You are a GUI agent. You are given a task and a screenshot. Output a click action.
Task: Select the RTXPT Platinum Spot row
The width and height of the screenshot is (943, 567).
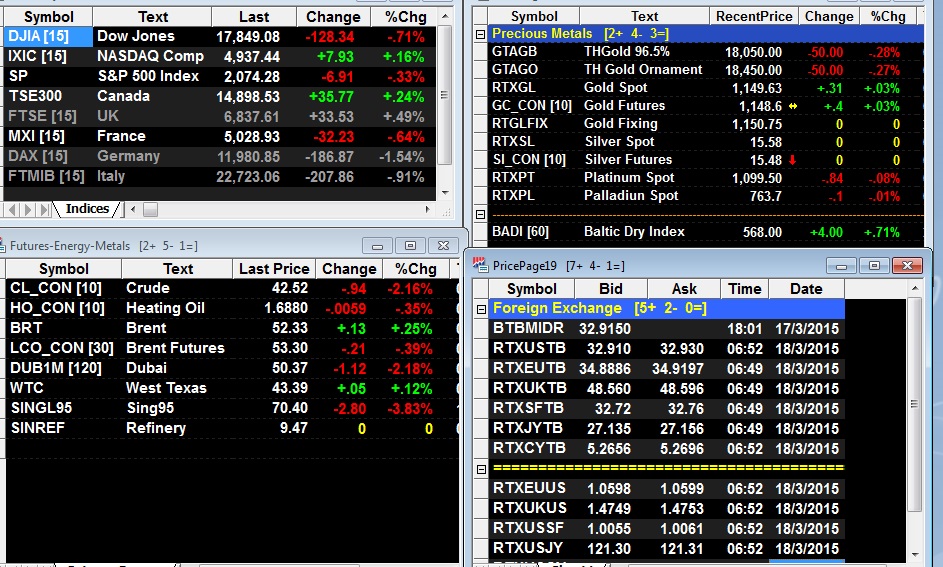pyautogui.click(x=705, y=178)
